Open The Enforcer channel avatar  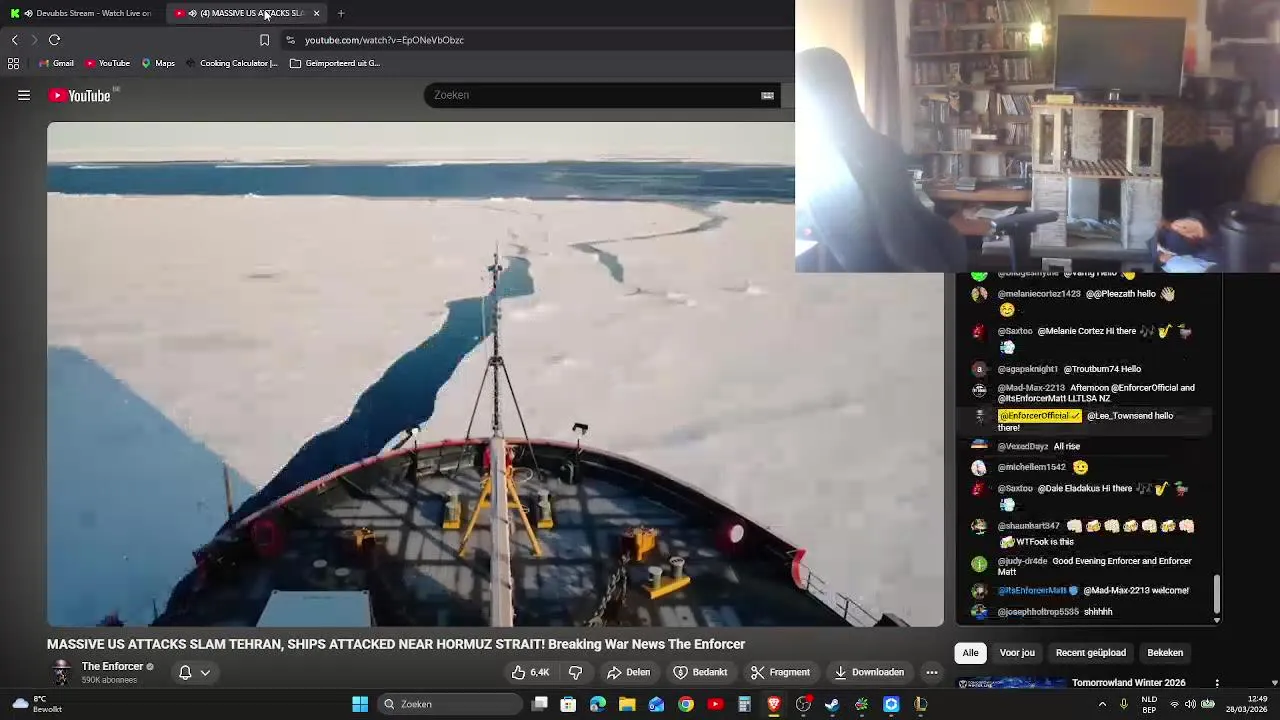pos(62,672)
